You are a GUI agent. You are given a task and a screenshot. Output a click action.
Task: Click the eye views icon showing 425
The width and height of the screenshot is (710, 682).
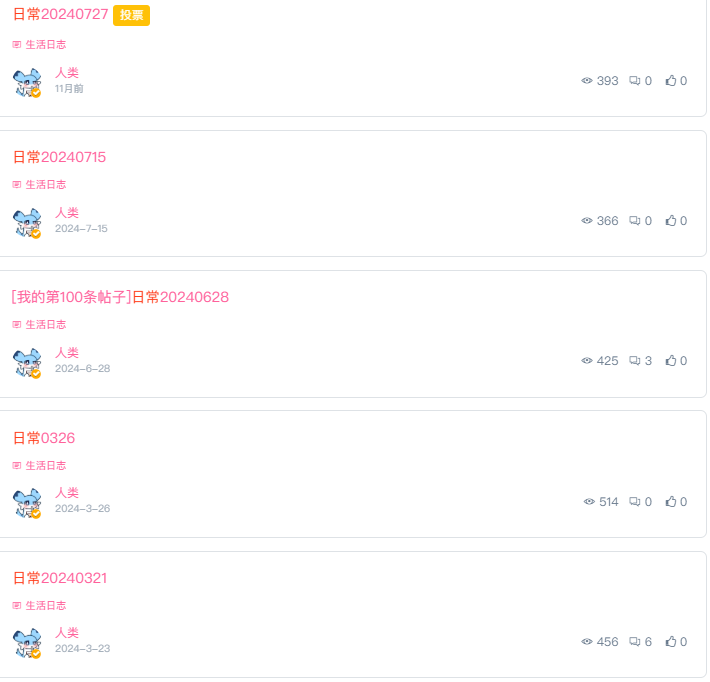(587, 360)
